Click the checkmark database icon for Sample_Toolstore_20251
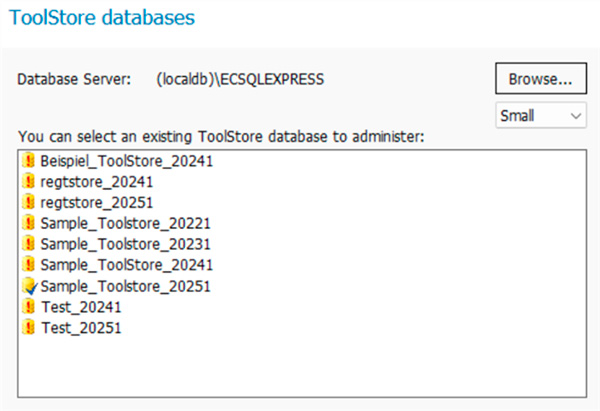This screenshot has height=411, width=600. [x=29, y=286]
